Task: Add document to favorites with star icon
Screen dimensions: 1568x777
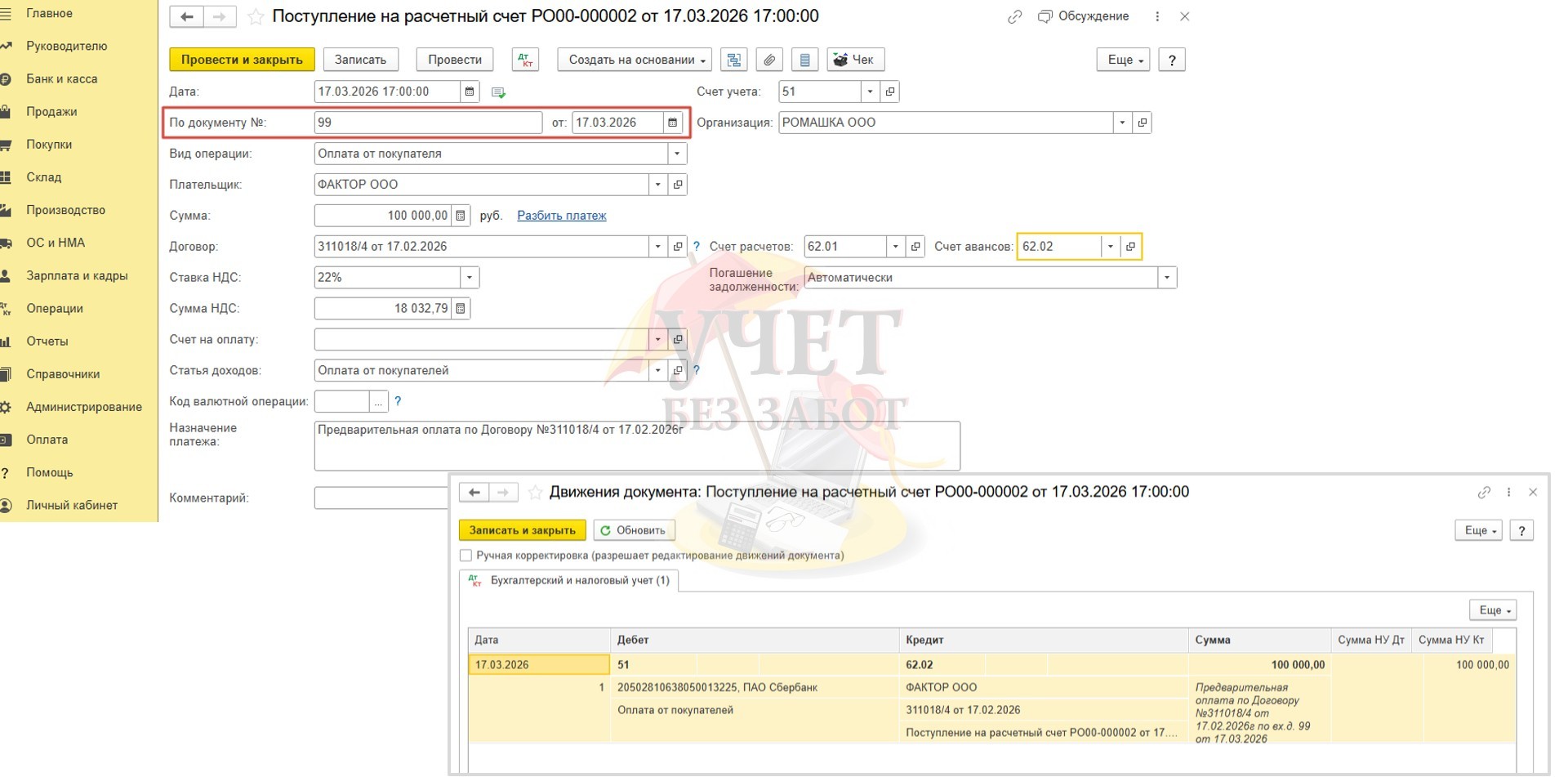Action: (256, 16)
